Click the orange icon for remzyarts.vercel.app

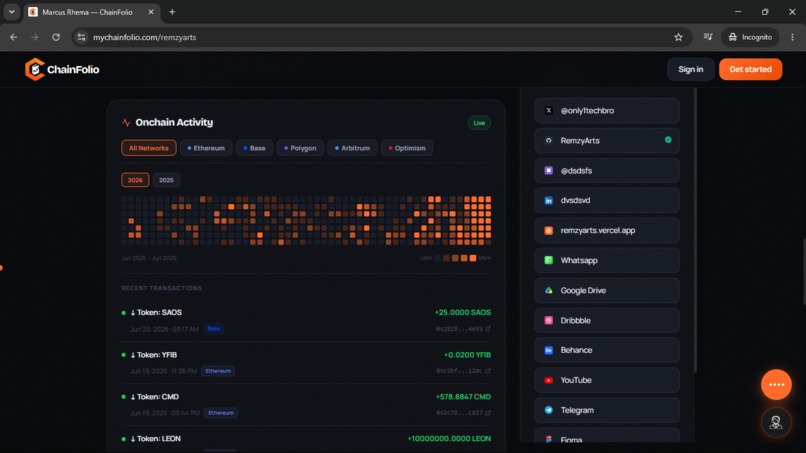(548, 230)
